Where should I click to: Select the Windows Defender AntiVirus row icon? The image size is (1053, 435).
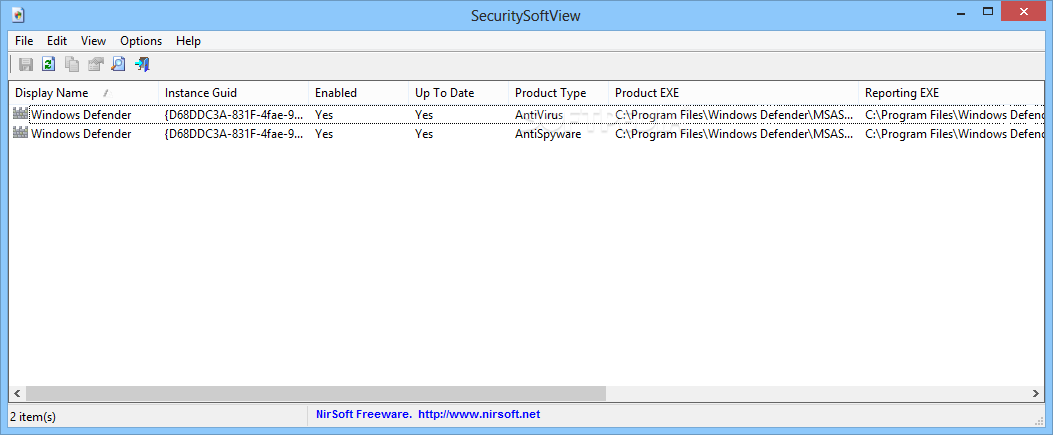click(x=21, y=115)
